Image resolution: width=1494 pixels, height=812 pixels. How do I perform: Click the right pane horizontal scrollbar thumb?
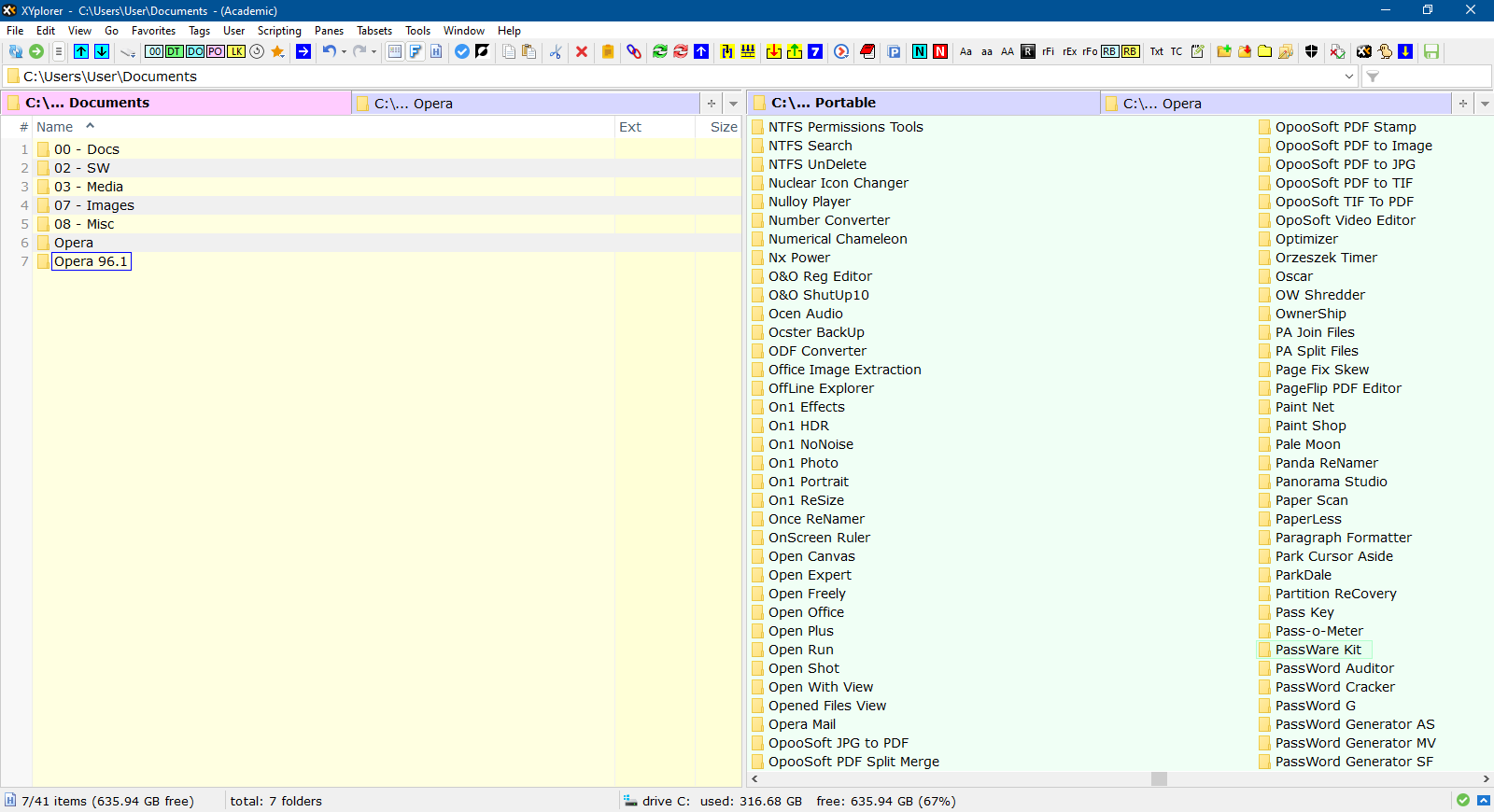[x=1159, y=779]
